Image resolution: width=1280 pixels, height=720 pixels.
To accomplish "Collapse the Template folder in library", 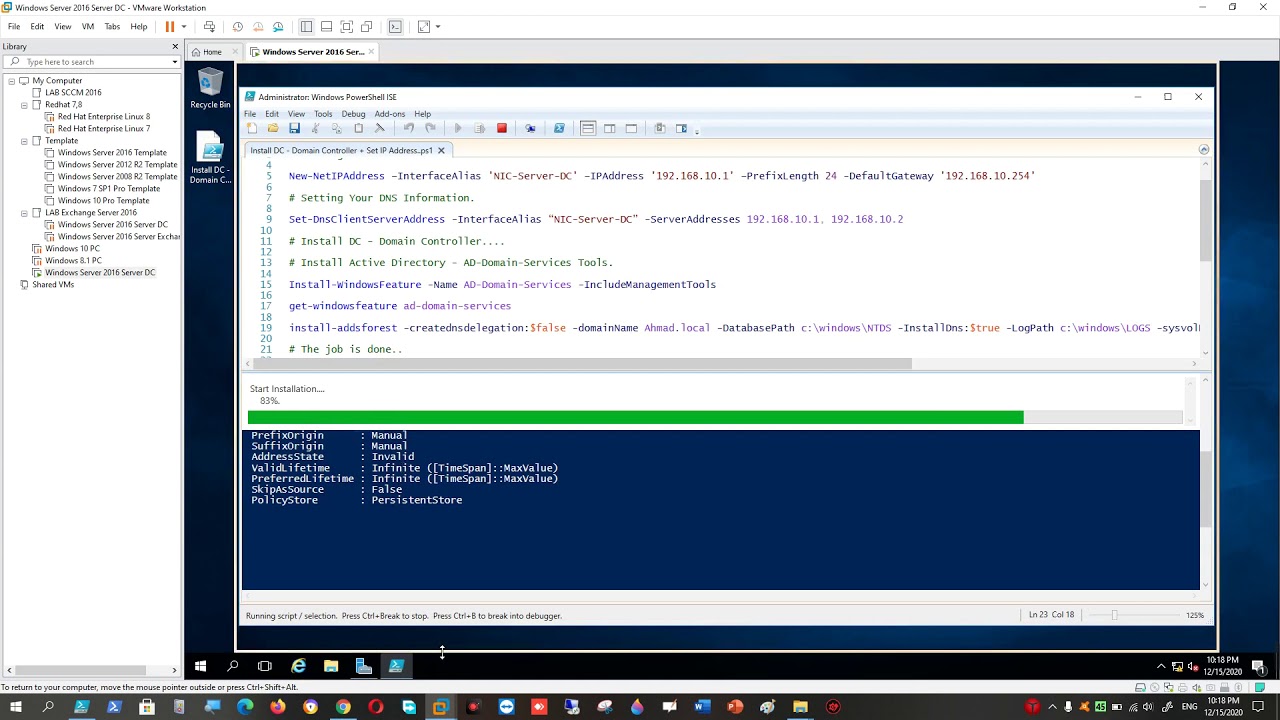I will pos(24,141).
